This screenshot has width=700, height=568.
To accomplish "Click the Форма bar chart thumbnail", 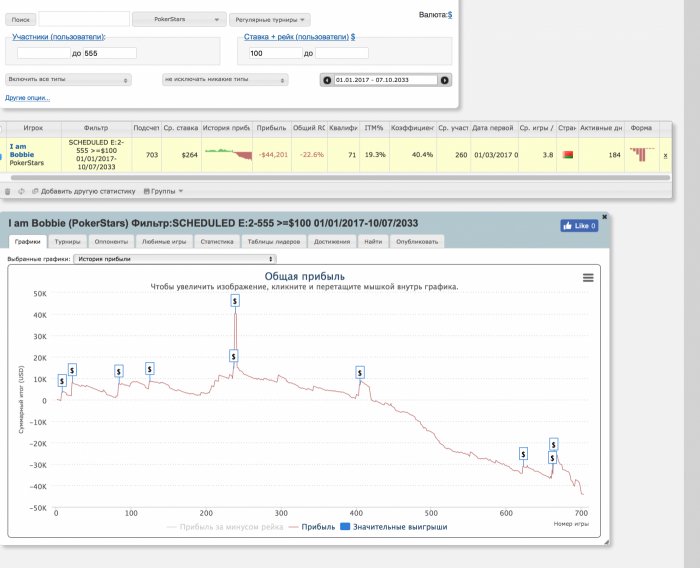I will pos(642,155).
